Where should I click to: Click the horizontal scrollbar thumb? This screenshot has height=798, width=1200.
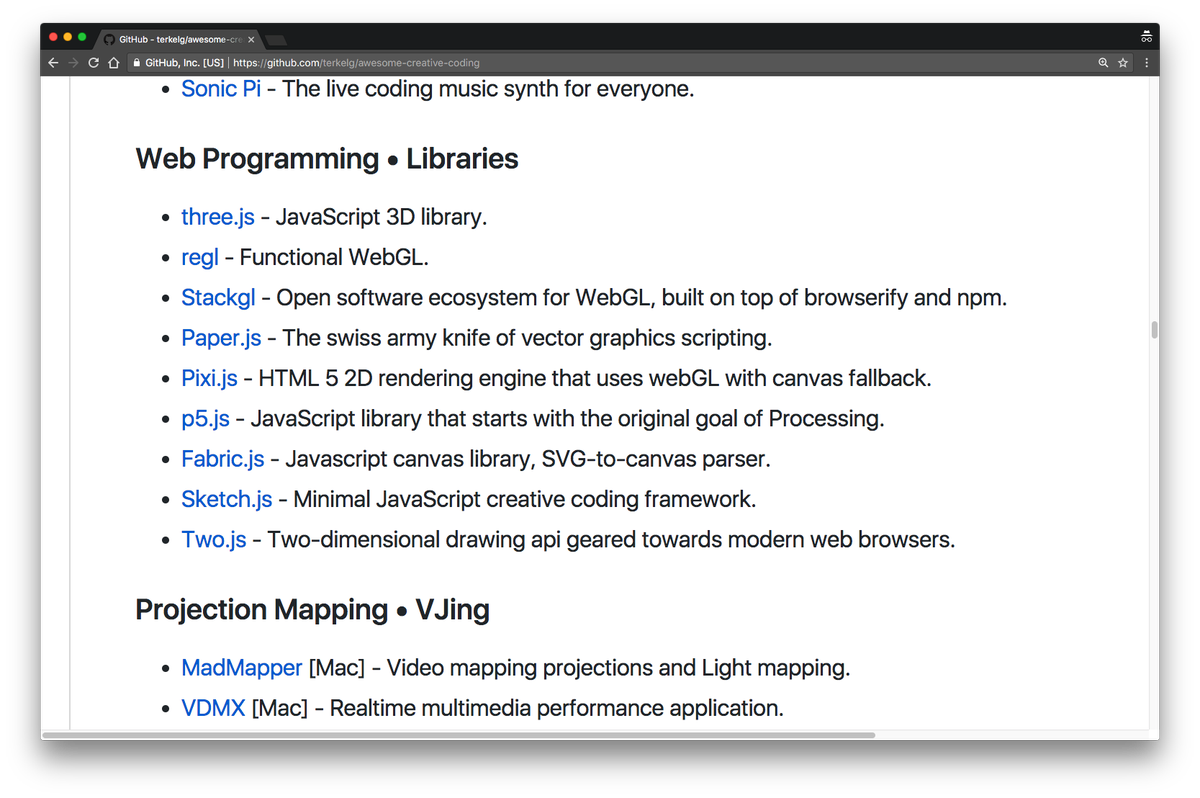pyautogui.click(x=458, y=735)
